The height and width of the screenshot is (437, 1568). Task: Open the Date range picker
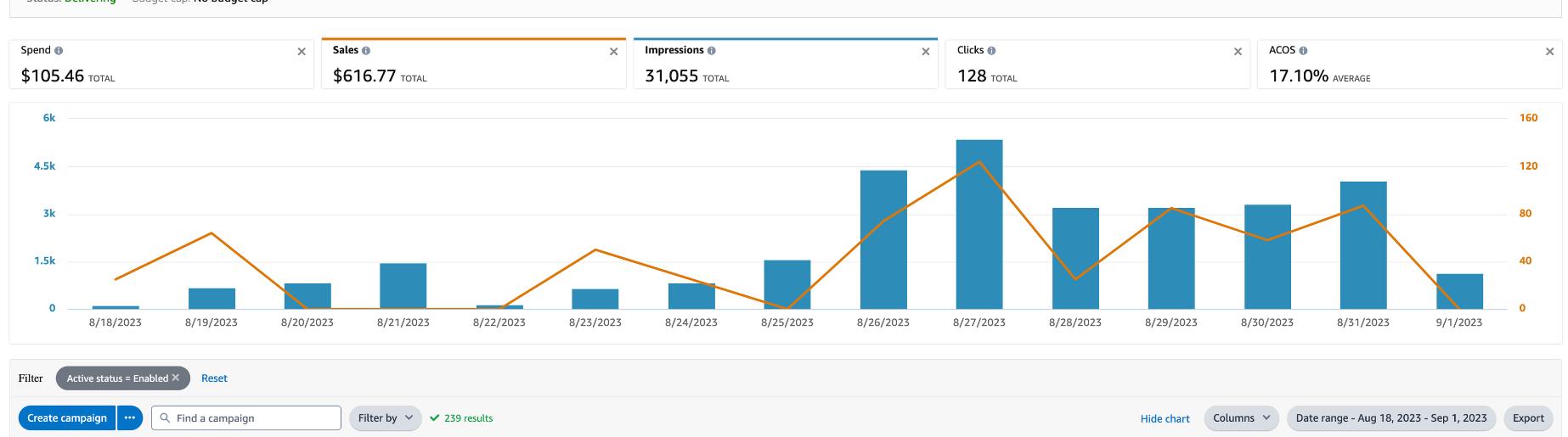(1390, 418)
